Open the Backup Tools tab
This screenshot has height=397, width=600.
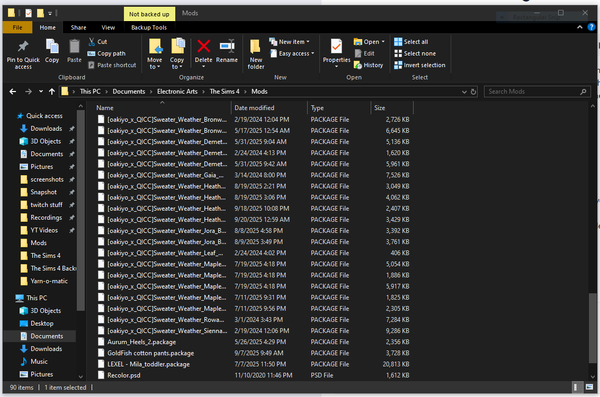coord(149,28)
